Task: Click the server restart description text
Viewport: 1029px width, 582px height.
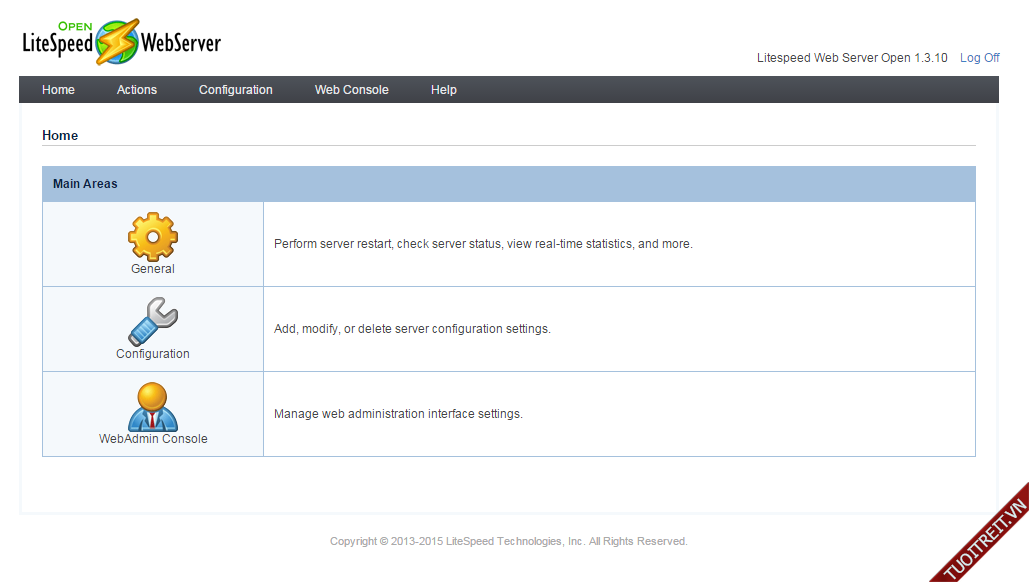Action: click(483, 244)
